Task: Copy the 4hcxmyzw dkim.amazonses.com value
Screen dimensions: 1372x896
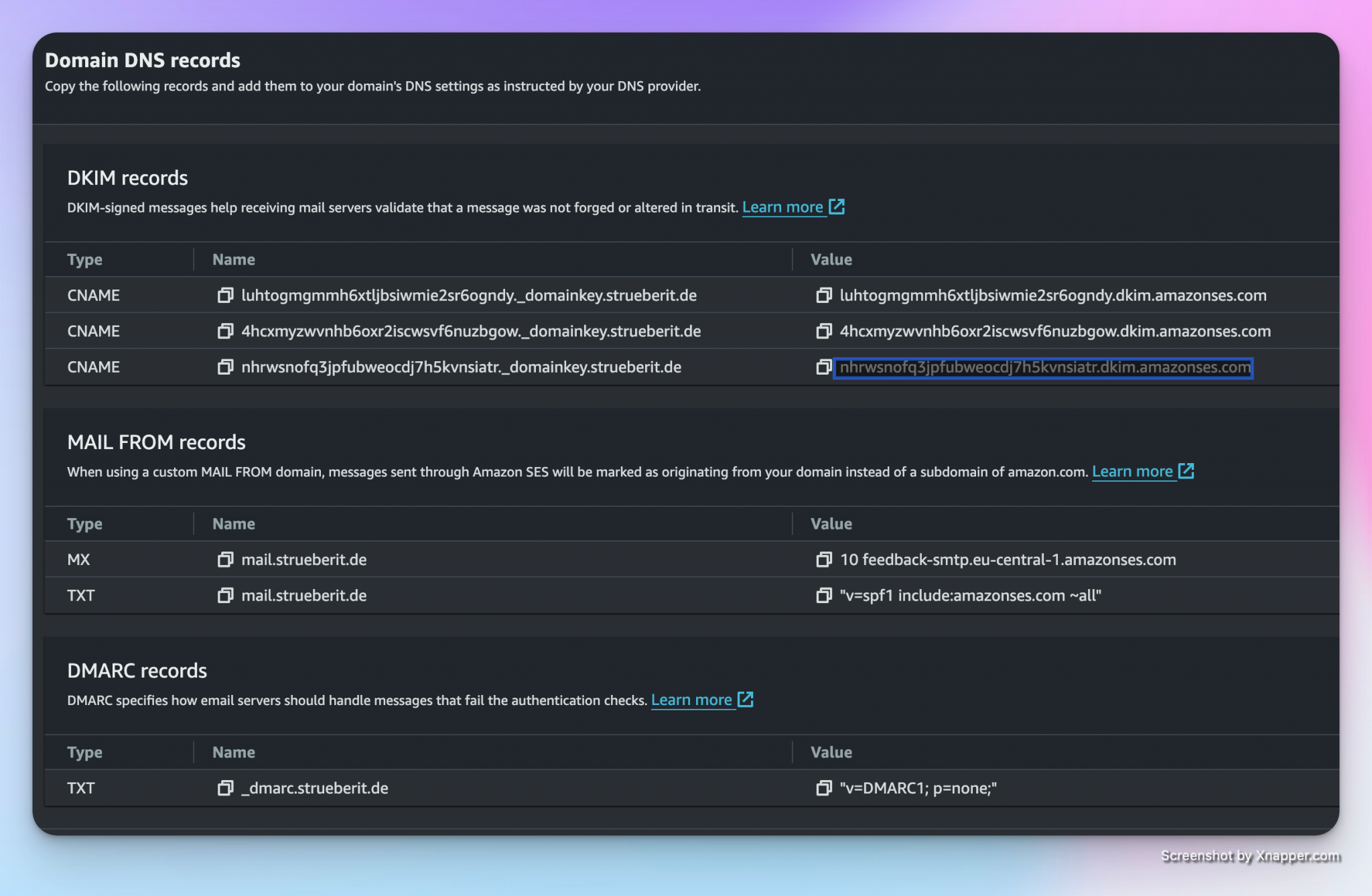Action: coord(823,331)
